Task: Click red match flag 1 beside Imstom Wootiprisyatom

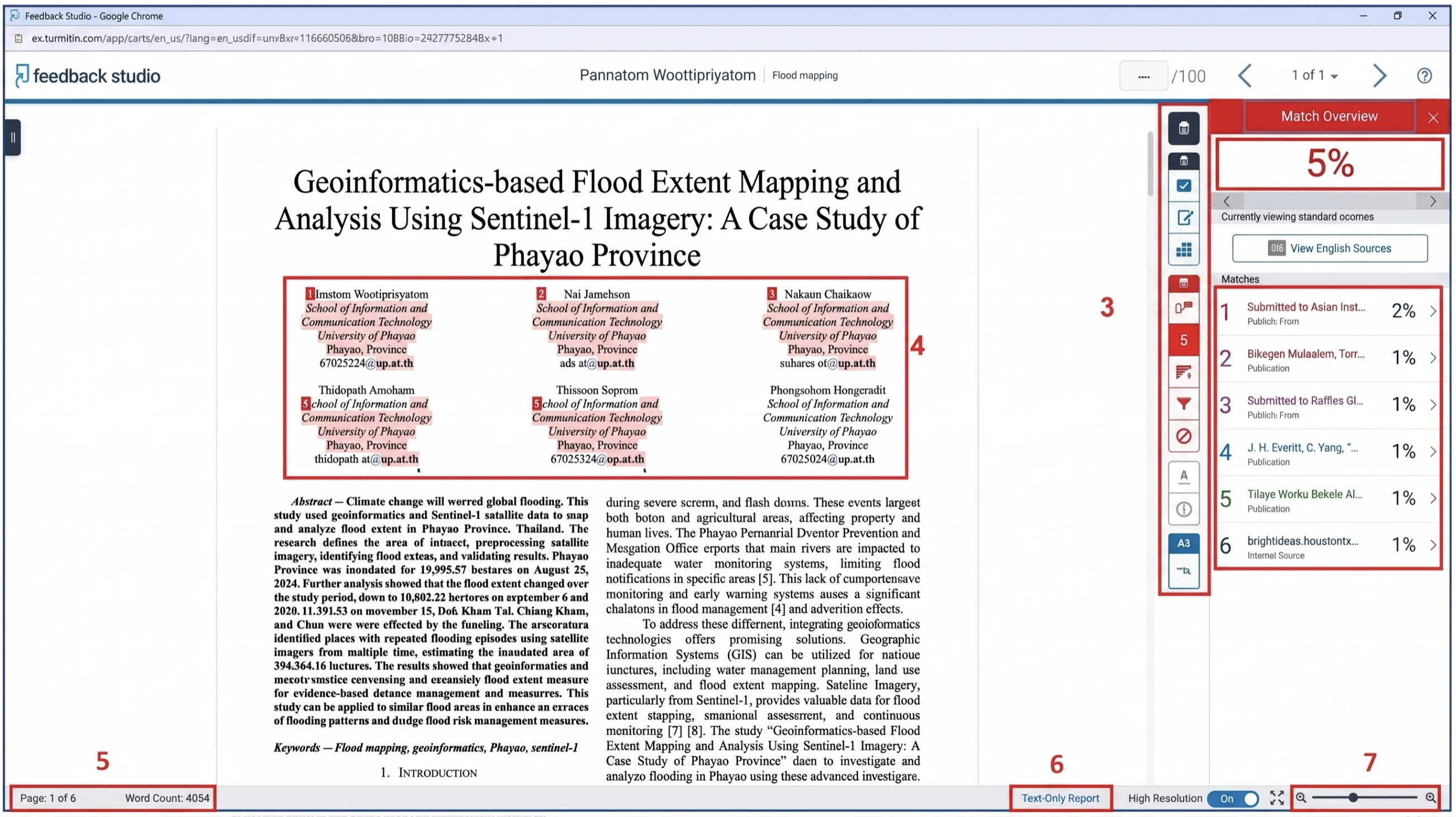Action: pos(309,294)
